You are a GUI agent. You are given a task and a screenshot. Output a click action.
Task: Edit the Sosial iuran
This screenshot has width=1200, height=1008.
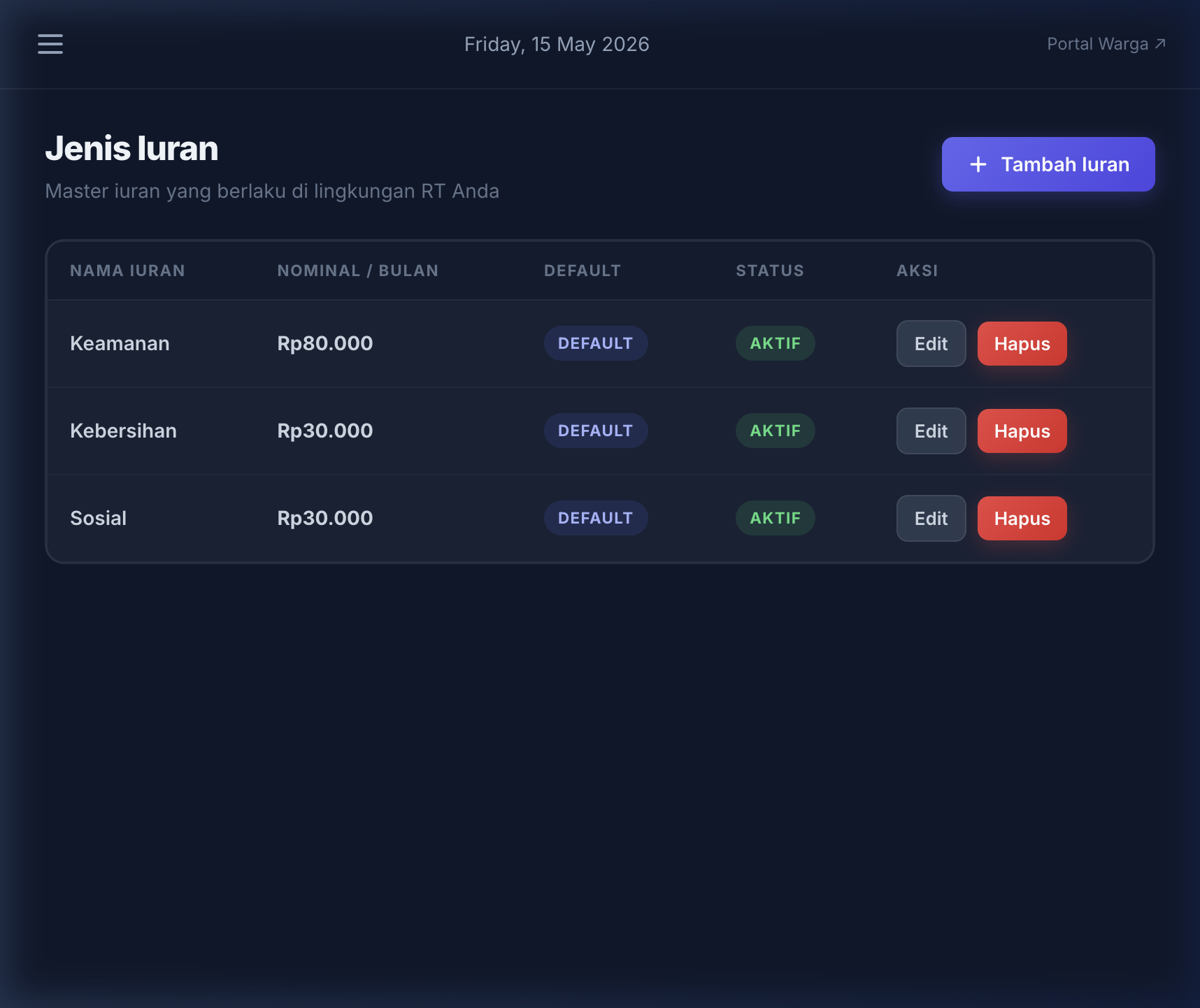[931, 519]
